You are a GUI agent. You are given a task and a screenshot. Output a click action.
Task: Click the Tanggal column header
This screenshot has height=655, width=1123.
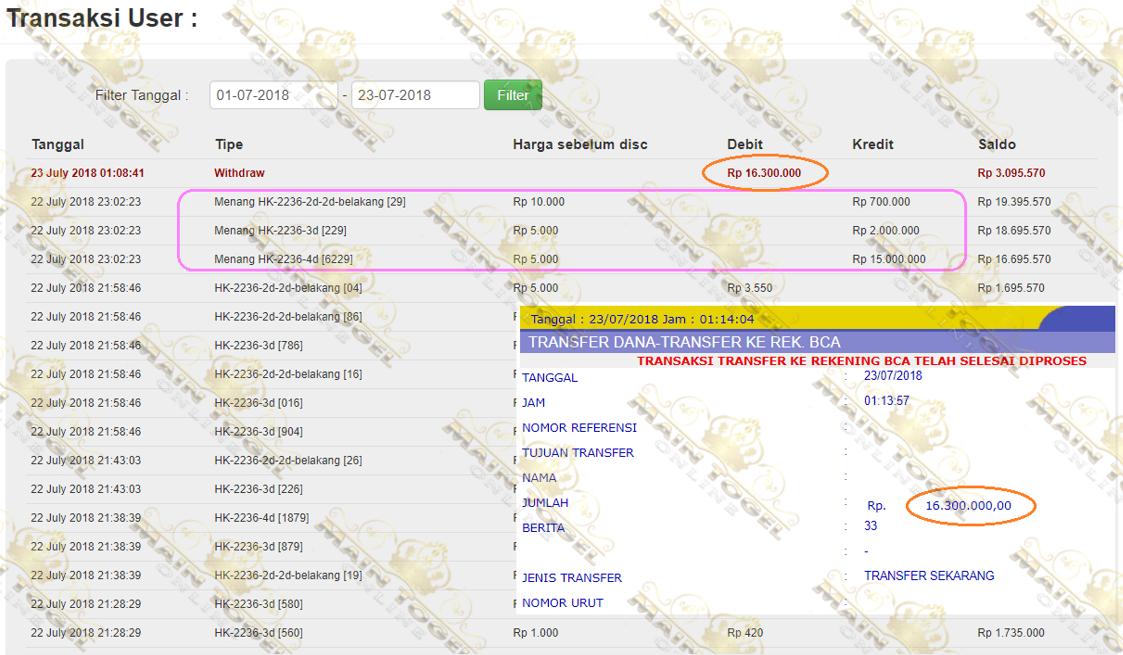click(x=58, y=144)
